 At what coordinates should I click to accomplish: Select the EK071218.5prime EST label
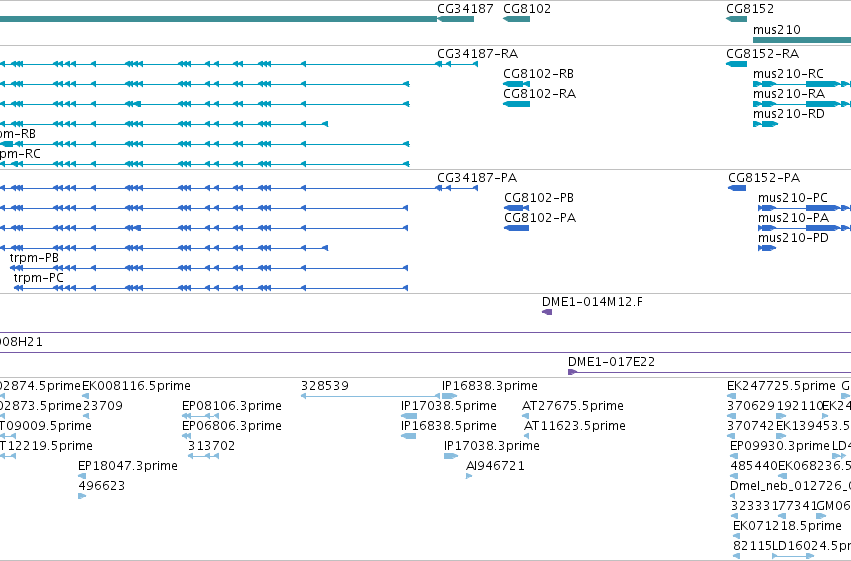(787, 526)
